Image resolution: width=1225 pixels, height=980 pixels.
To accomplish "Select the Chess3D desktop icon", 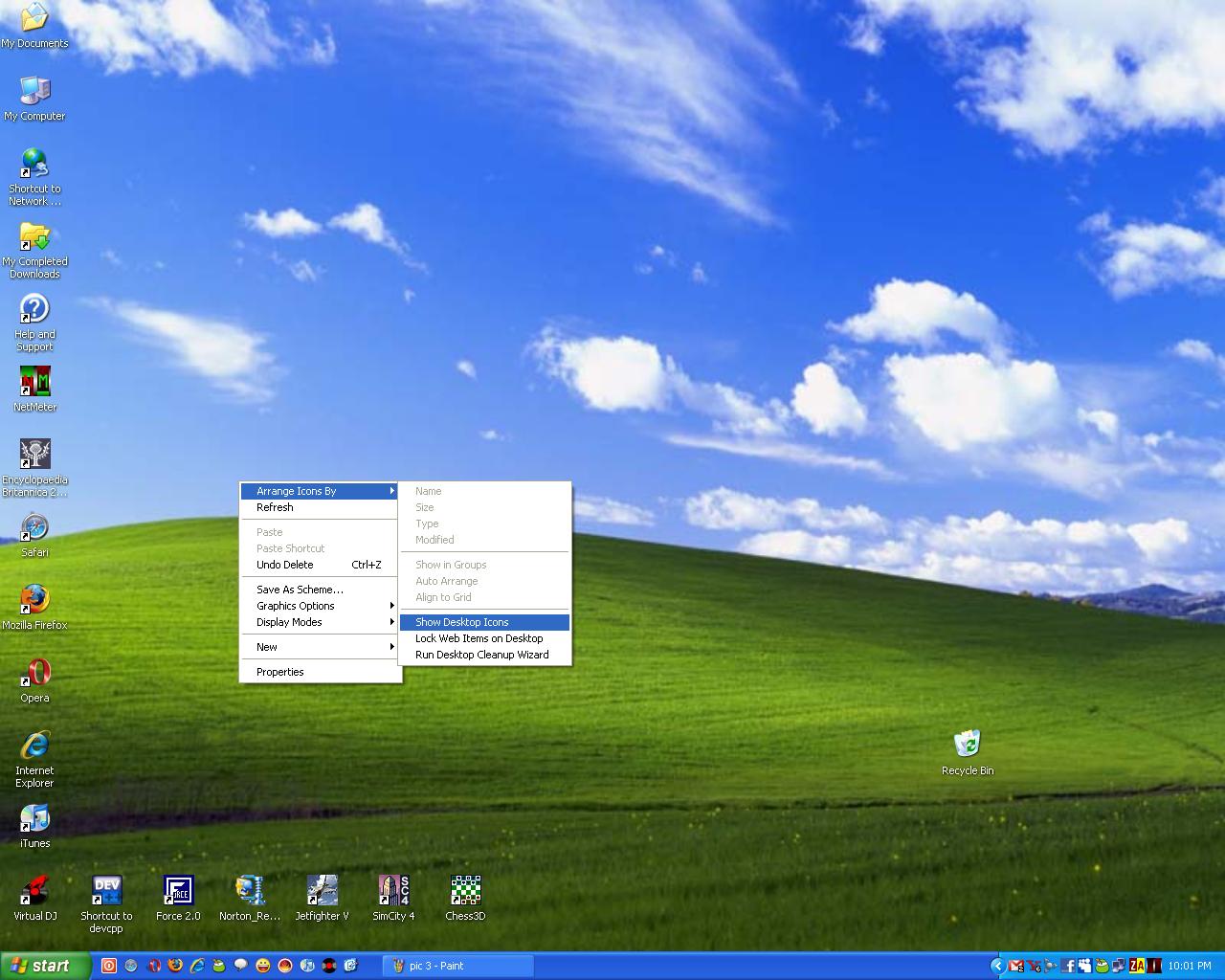I will tap(465, 899).
